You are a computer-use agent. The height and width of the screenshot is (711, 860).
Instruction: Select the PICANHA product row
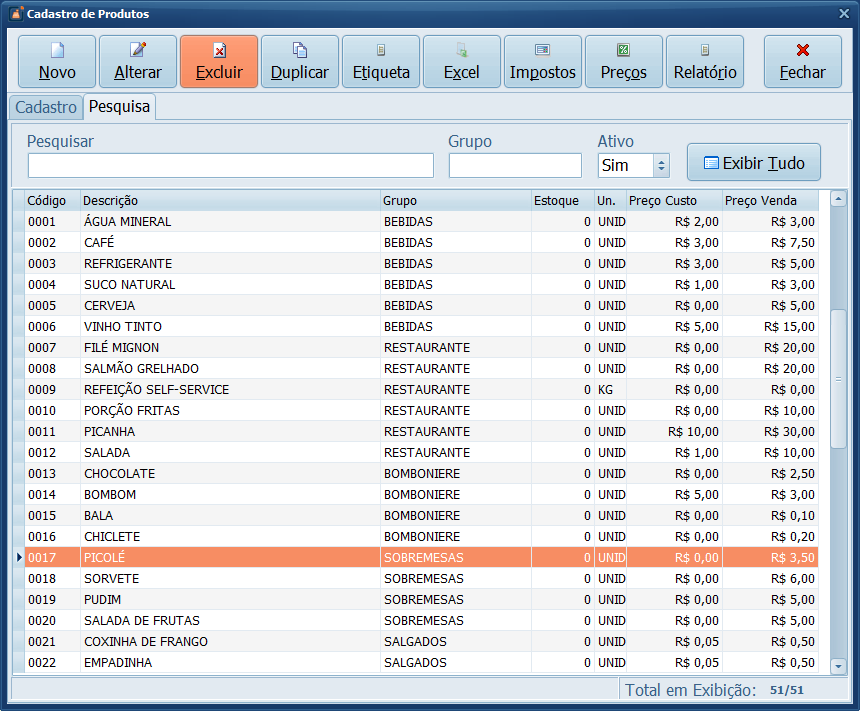point(230,432)
